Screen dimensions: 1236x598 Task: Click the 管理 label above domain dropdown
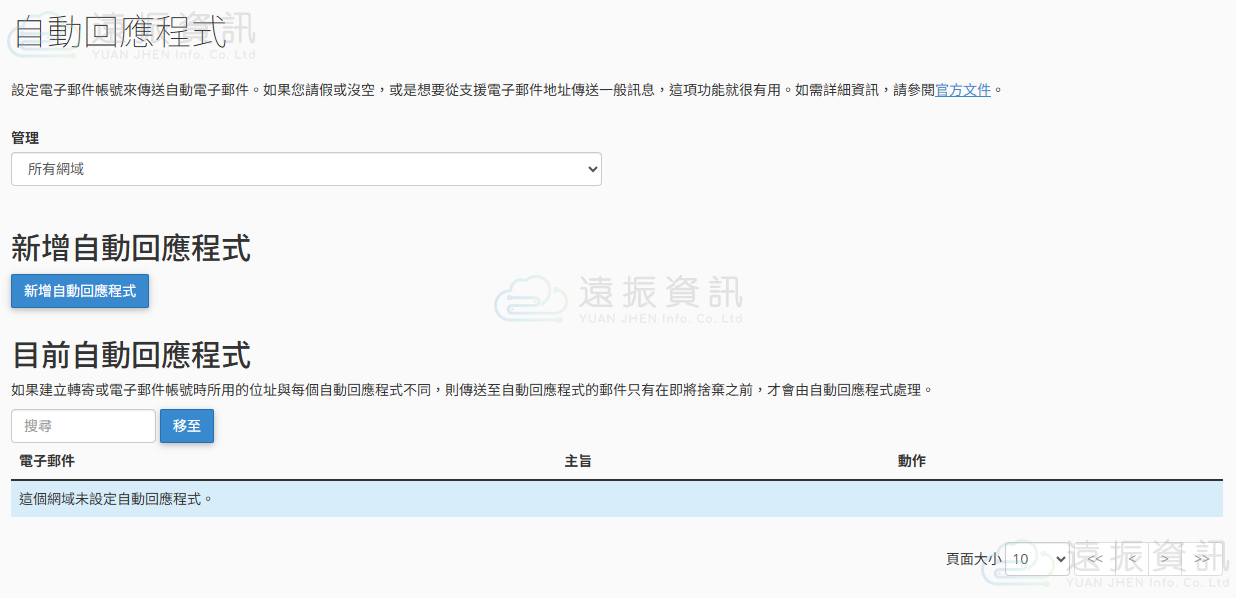(25, 138)
